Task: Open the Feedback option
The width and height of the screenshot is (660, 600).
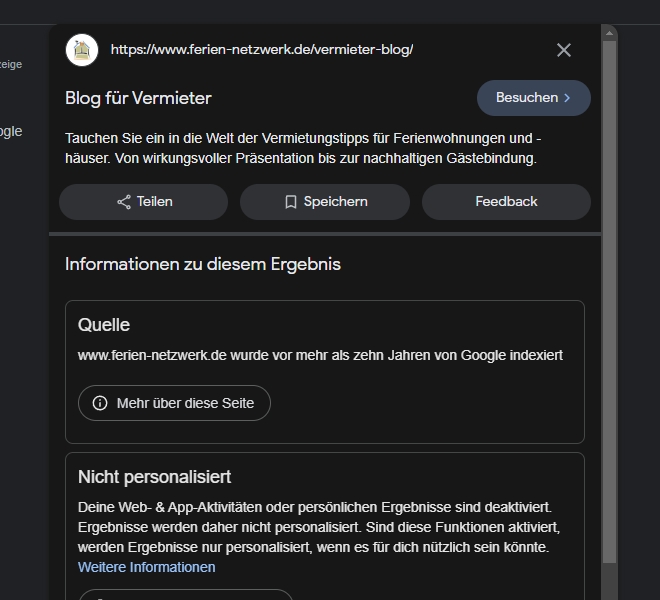Action: (x=506, y=202)
